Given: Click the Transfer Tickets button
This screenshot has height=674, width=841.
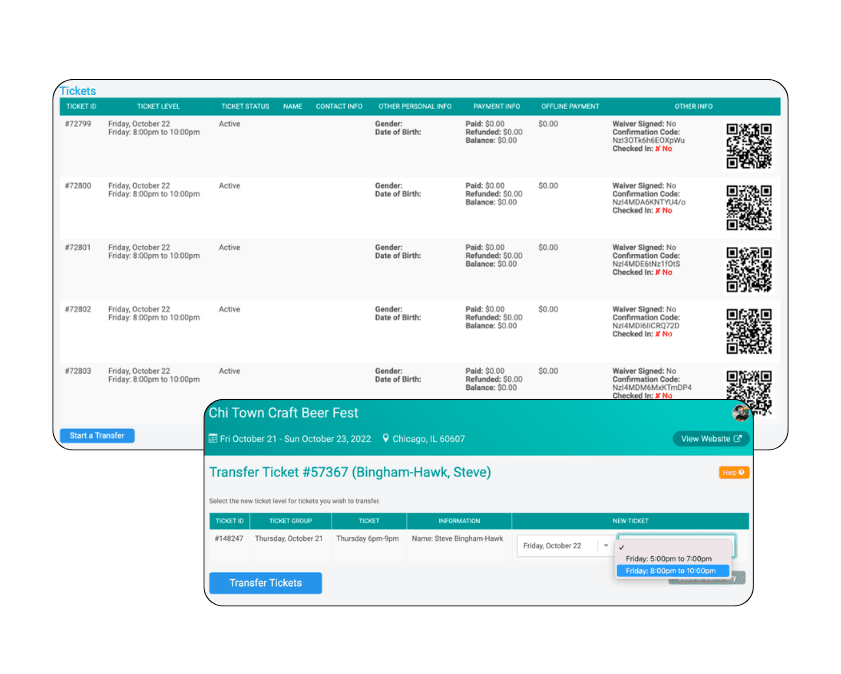Looking at the screenshot, I should (265, 583).
